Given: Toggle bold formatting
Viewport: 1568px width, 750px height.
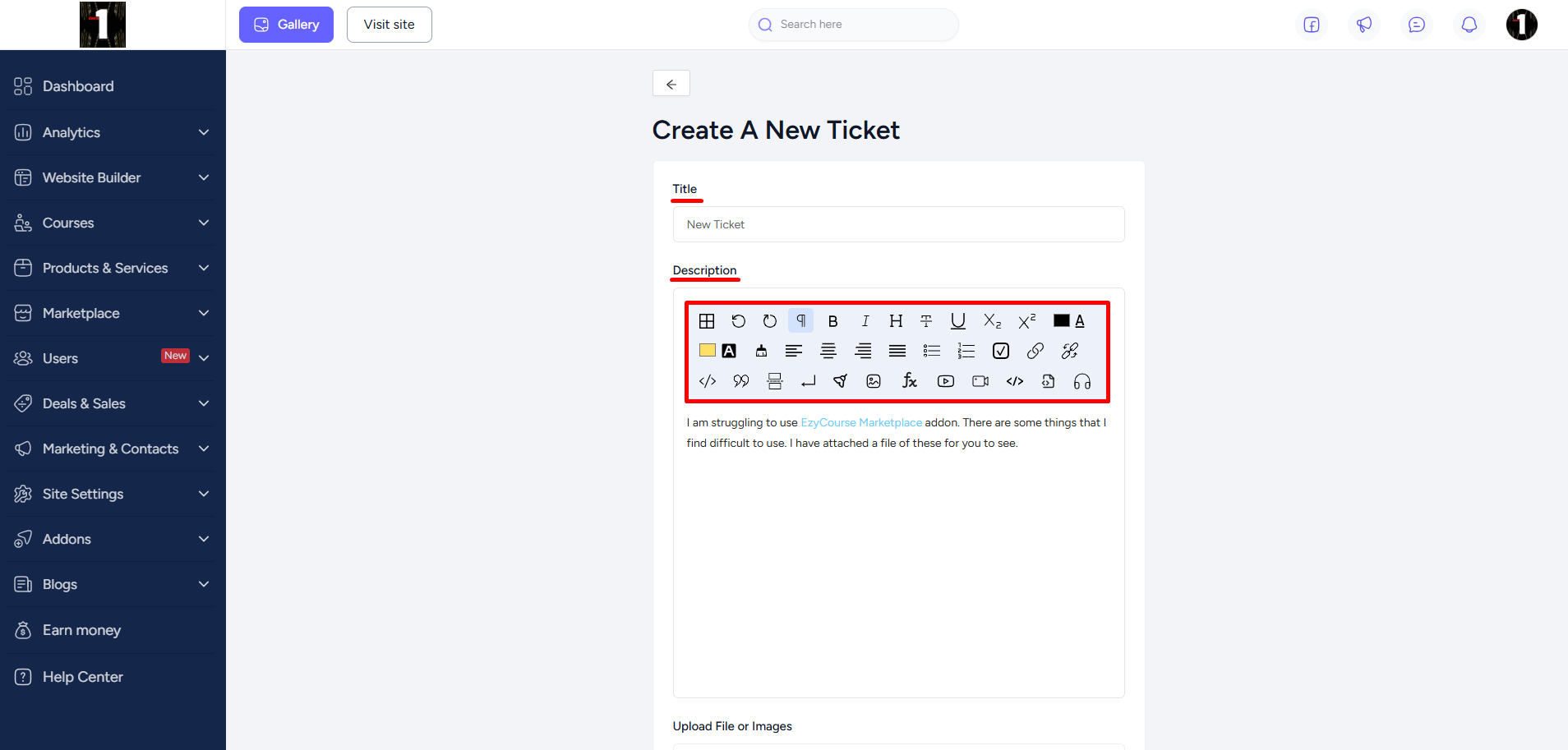Looking at the screenshot, I should [x=832, y=321].
